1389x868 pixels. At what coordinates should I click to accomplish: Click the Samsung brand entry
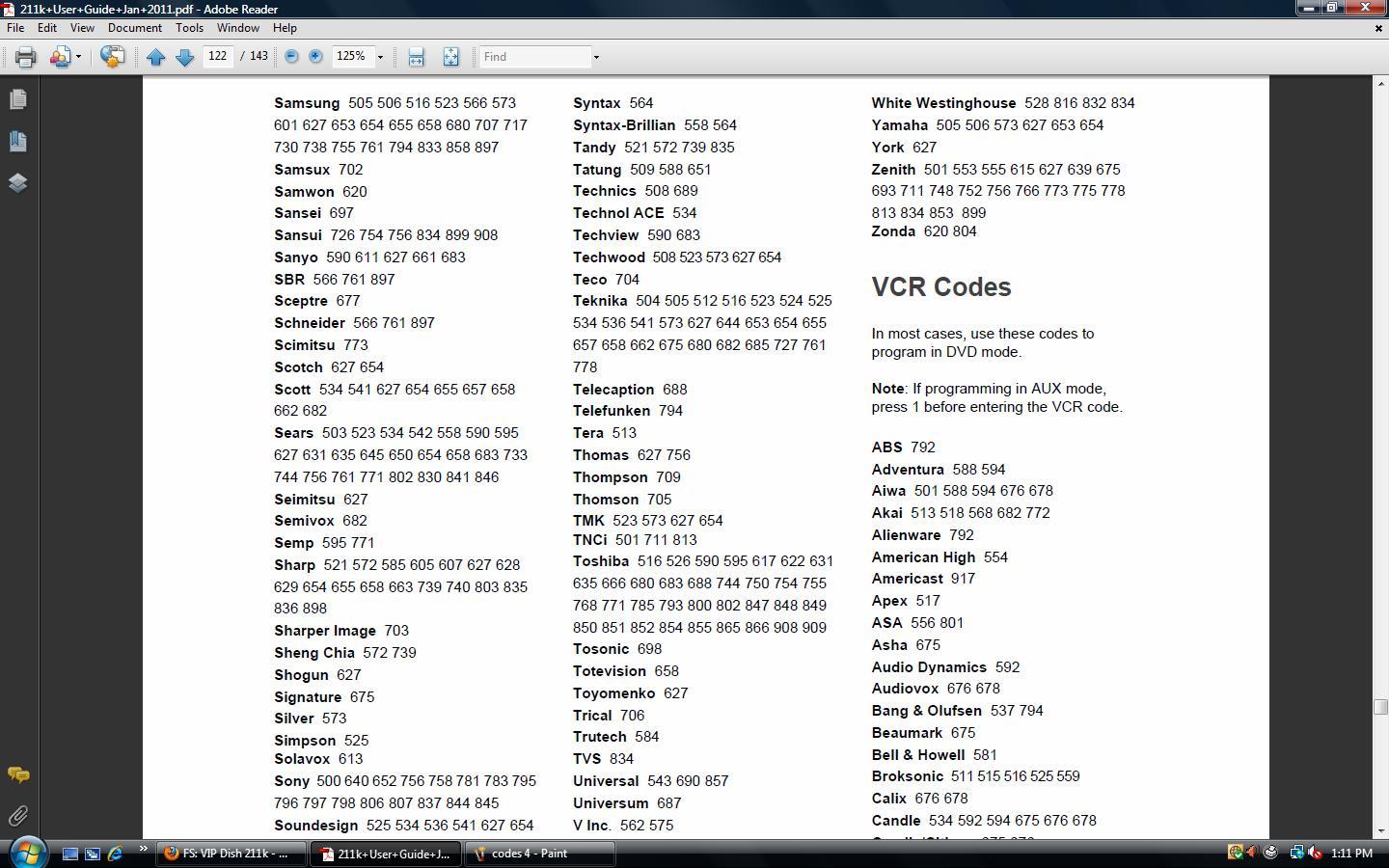pyautogui.click(x=307, y=103)
